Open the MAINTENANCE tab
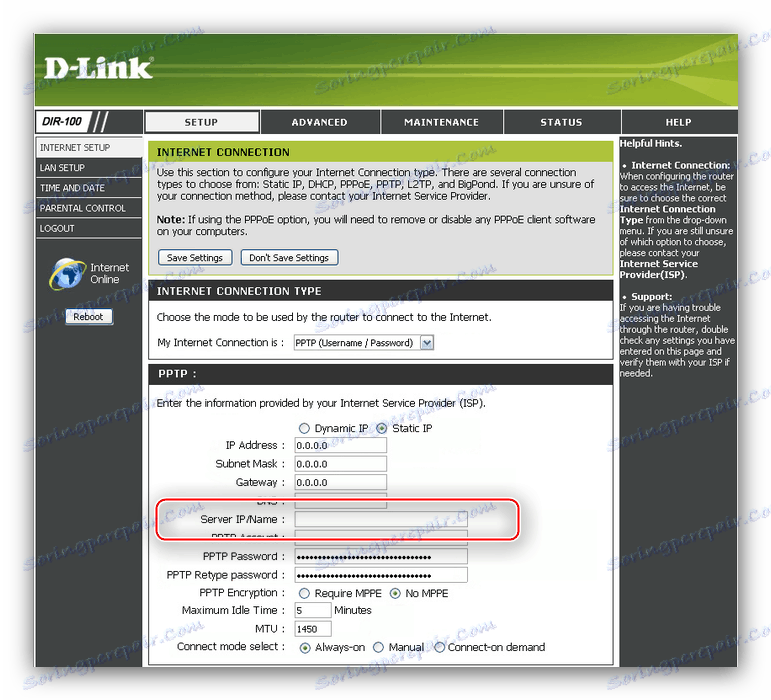Viewport: 771px width, 700px height. [x=442, y=122]
